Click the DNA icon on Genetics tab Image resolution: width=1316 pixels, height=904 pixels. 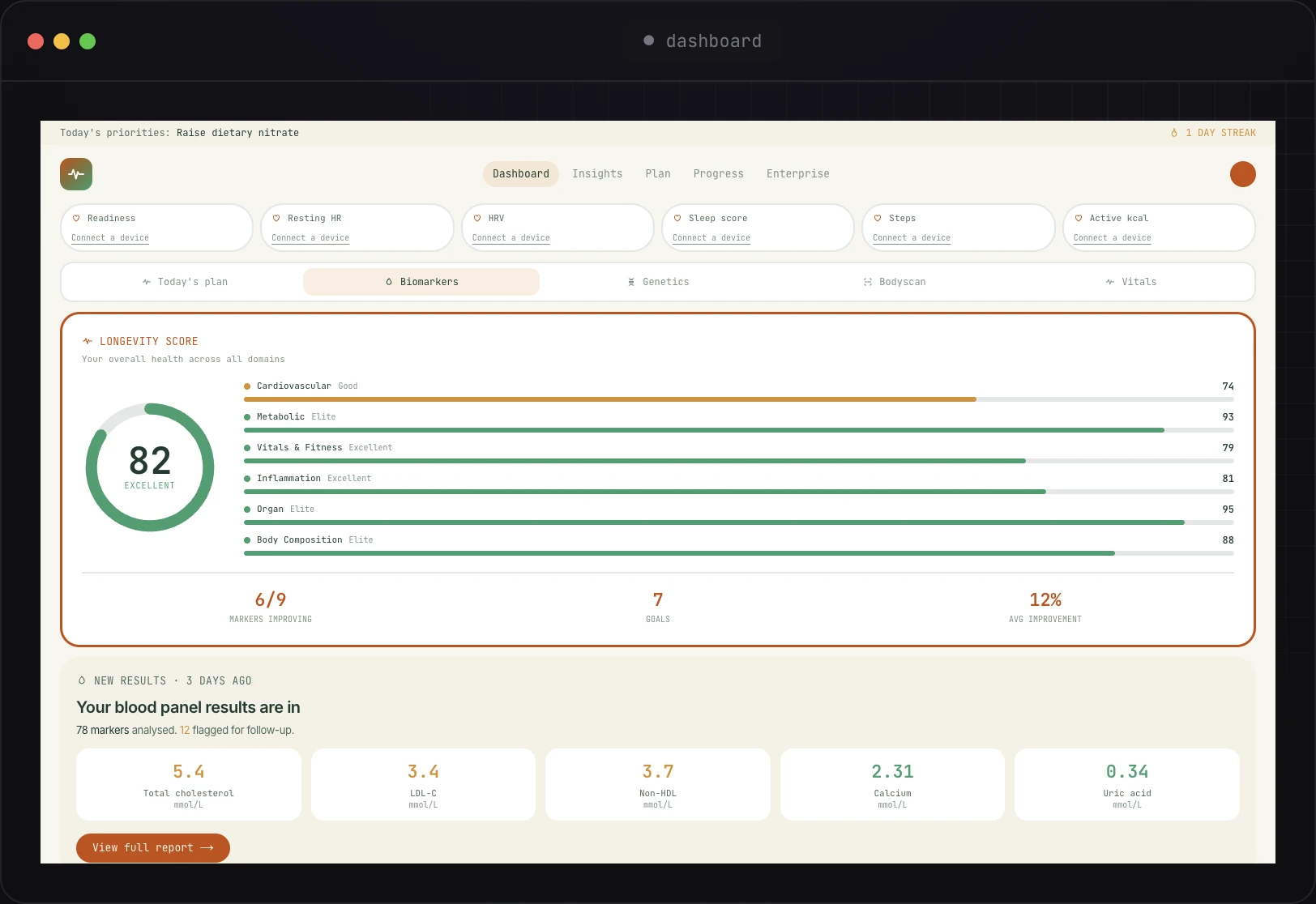click(631, 282)
